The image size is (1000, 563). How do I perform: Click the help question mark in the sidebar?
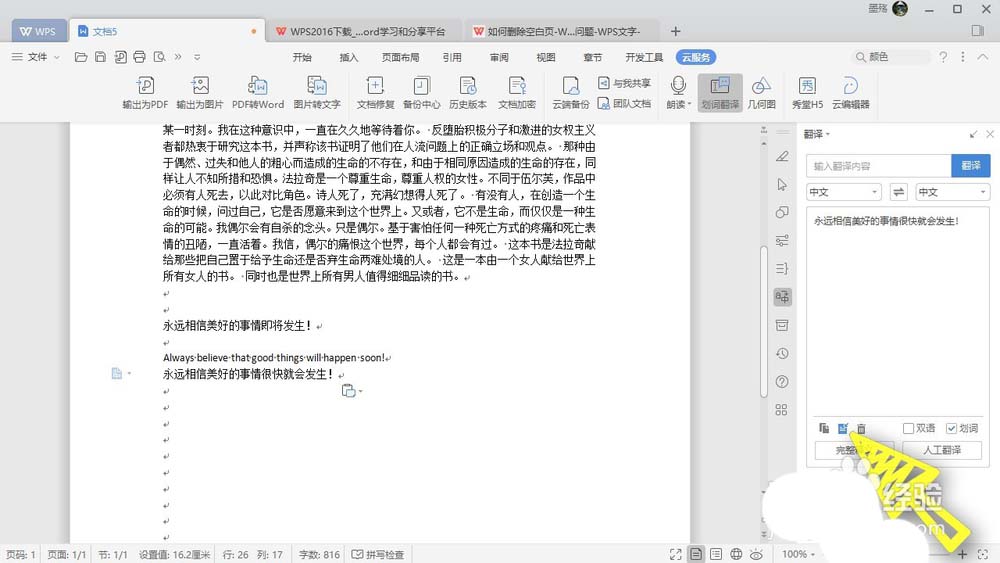(782, 382)
